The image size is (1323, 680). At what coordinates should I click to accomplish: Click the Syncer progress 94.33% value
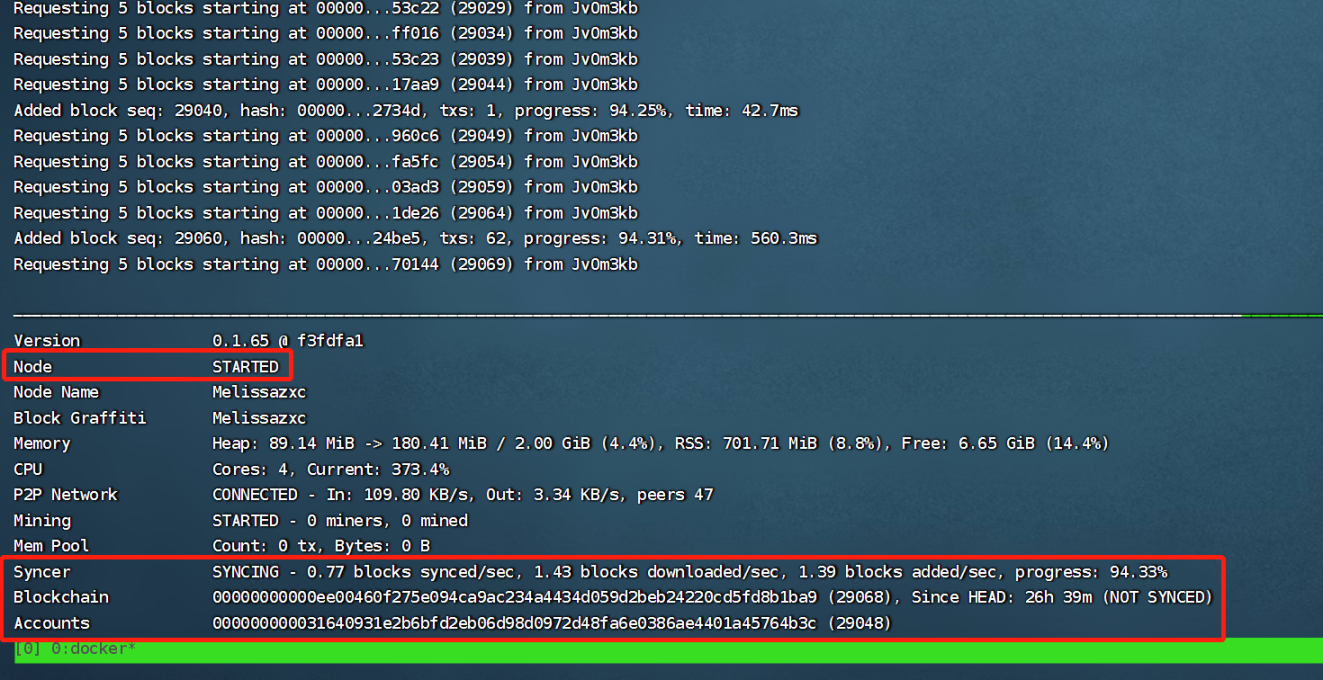point(1138,572)
